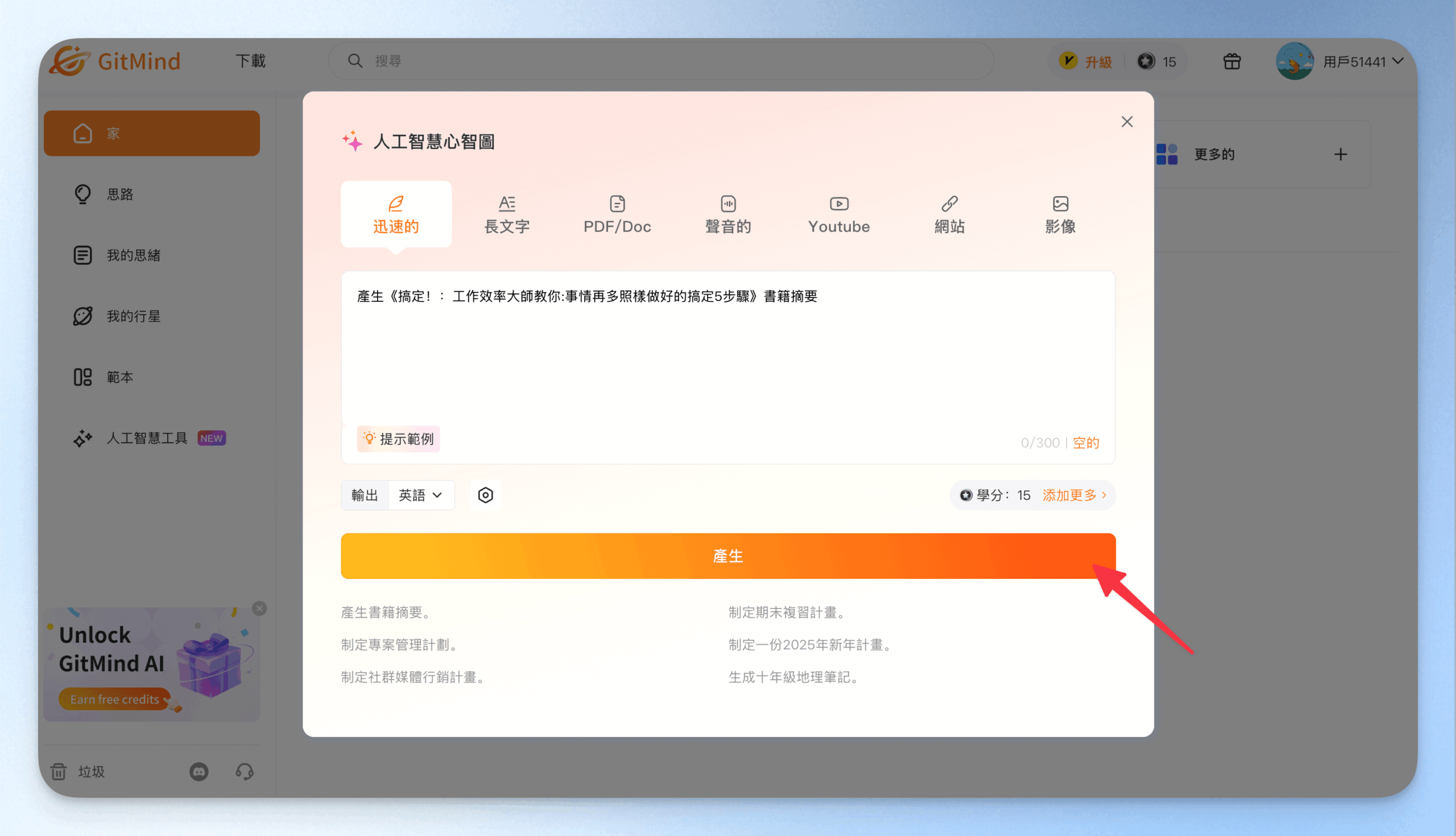Viewport: 1456px width, 836px height.
Task: Click the 提示範例 prompt examples button
Action: [x=399, y=439]
